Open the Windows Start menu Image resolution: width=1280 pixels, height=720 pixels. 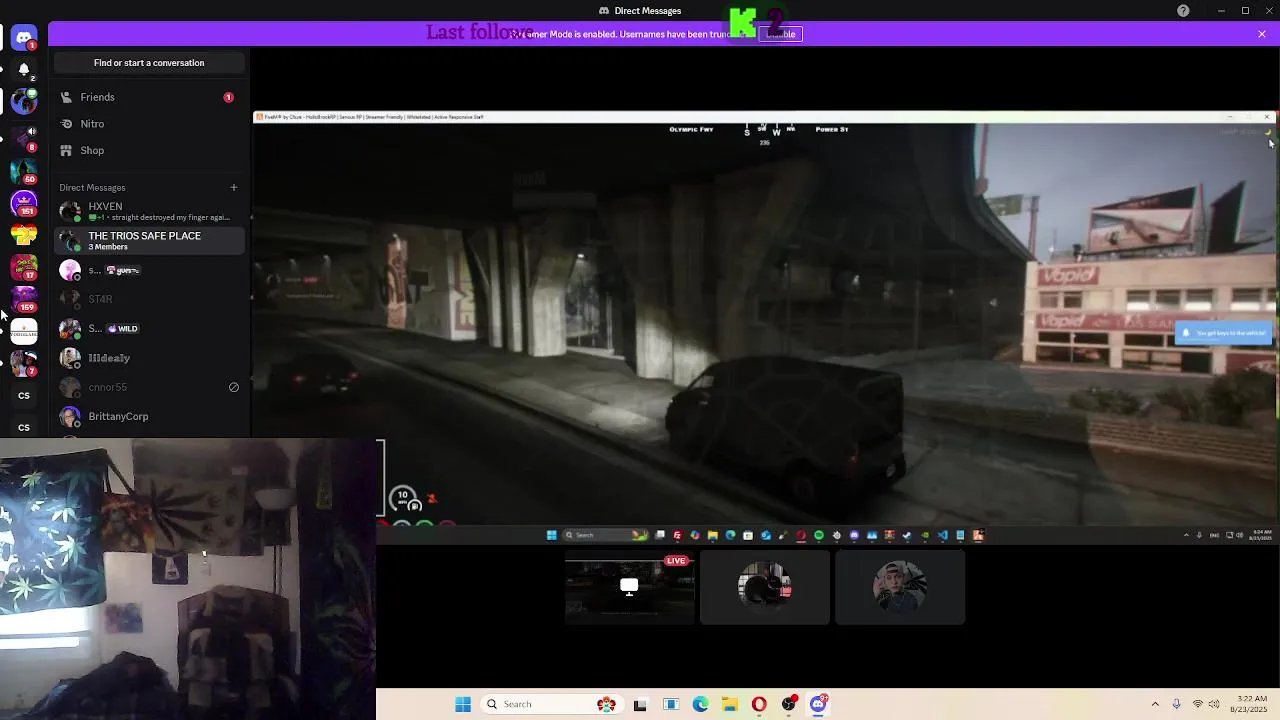click(463, 704)
